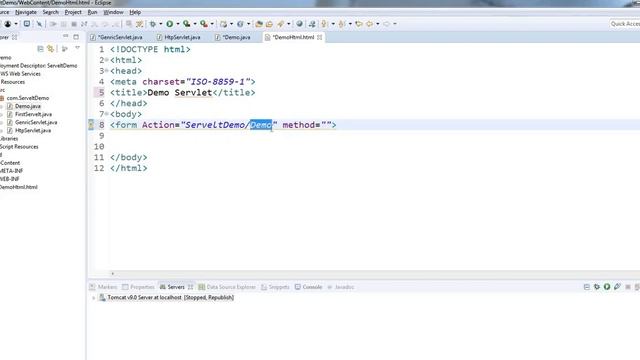Select Demo.java in project tree
Image resolution: width=640 pixels, height=360 pixels.
click(27, 106)
